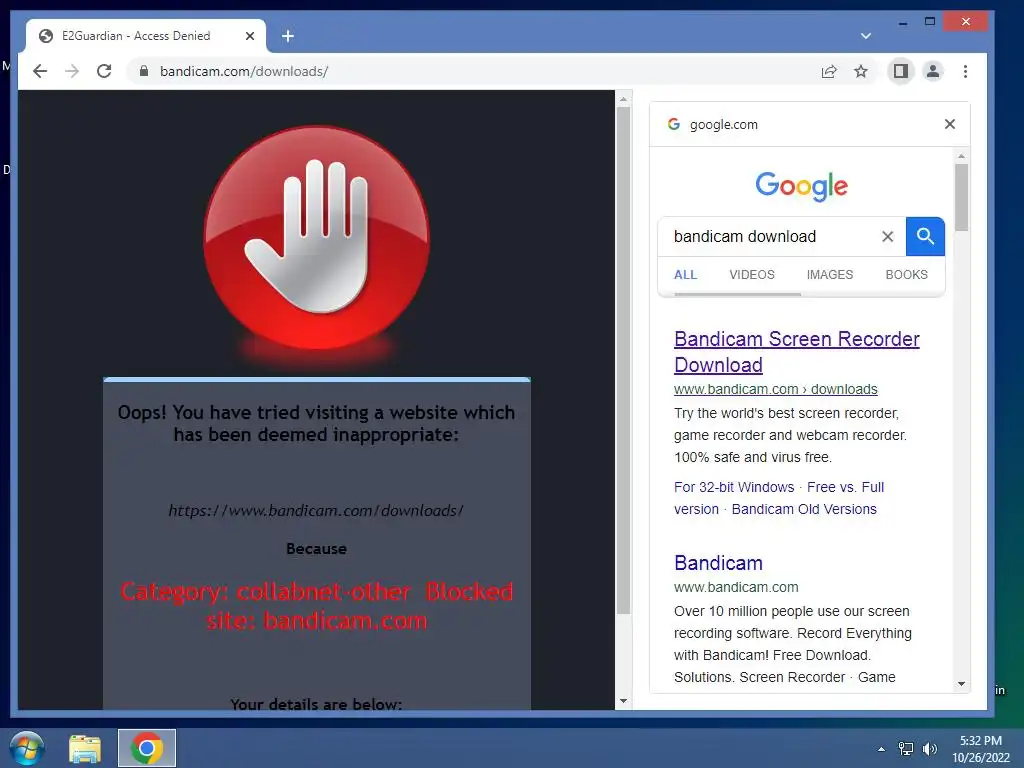Click www.bandicam.com › downloads URL link

coord(775,389)
